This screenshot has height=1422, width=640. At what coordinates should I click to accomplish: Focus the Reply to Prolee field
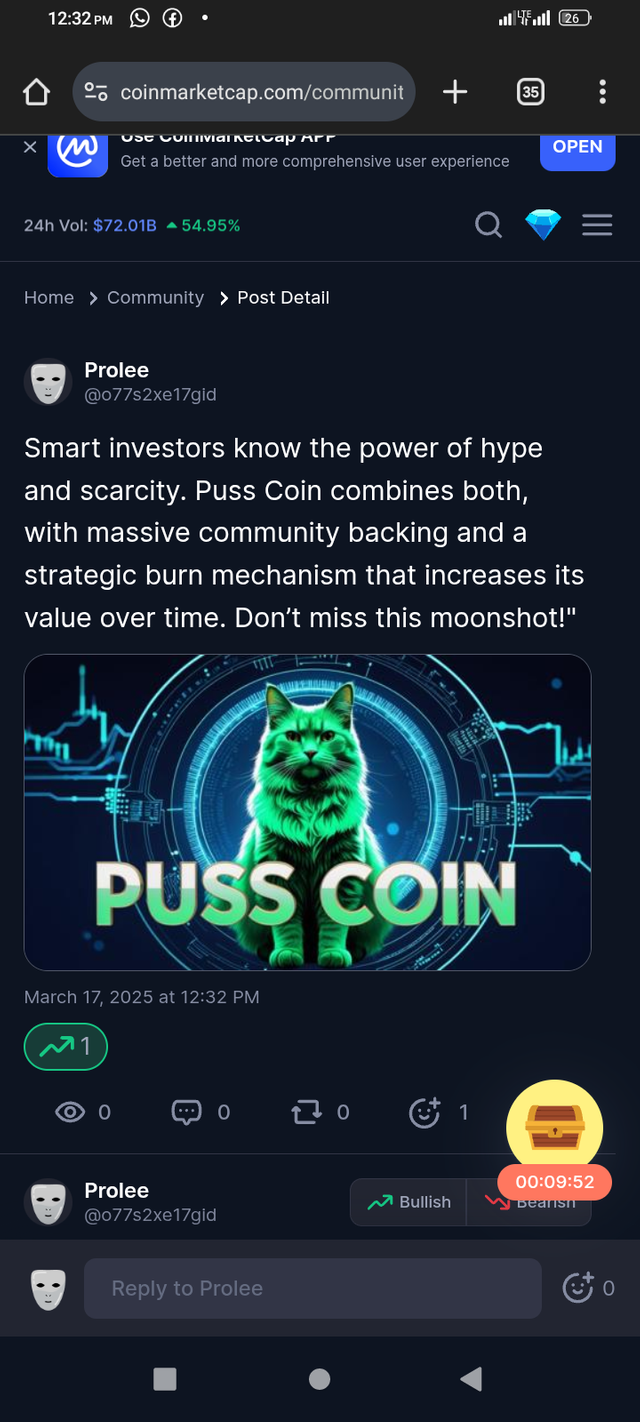312,1288
